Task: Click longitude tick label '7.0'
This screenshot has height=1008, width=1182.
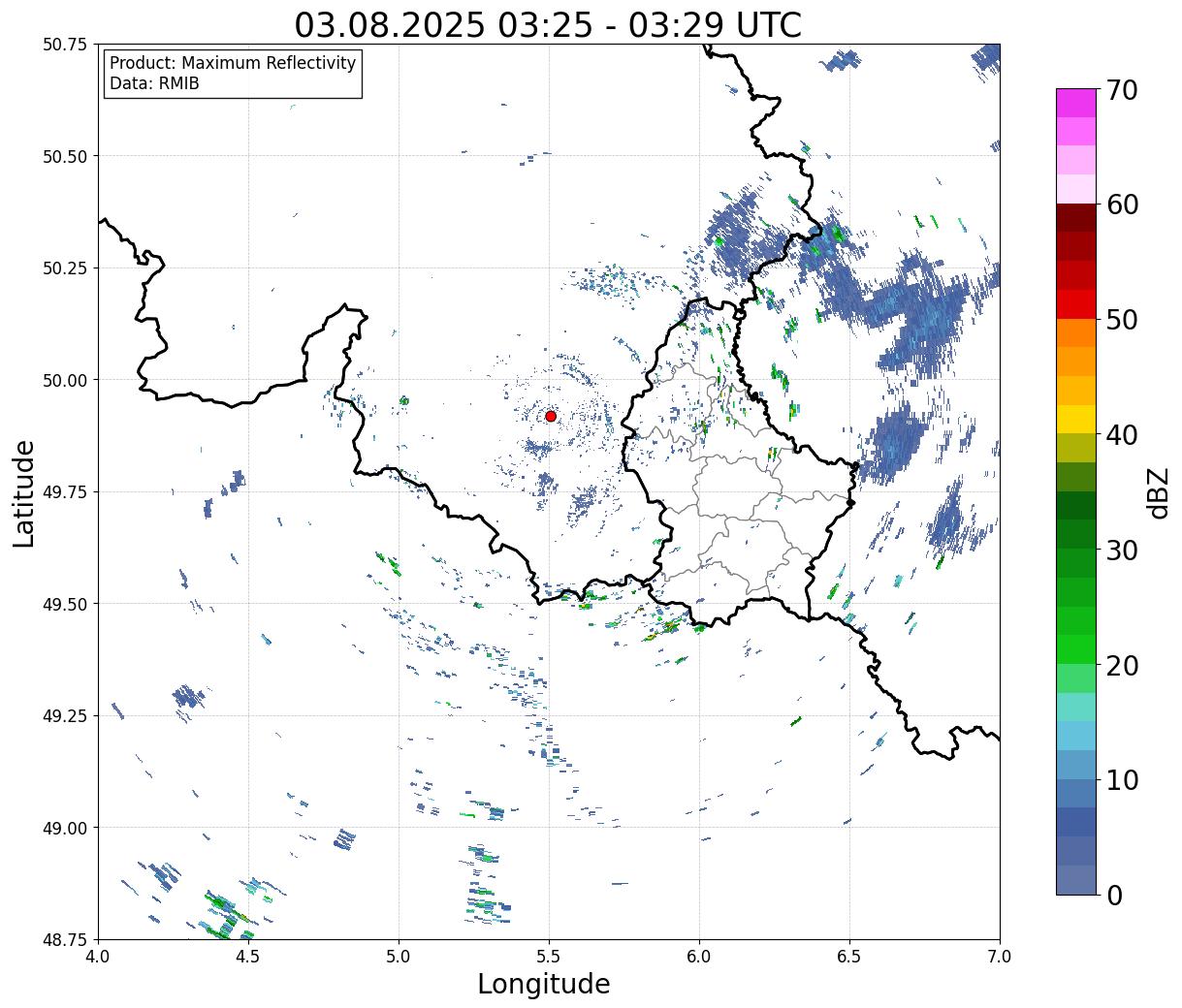Action: [1000, 957]
